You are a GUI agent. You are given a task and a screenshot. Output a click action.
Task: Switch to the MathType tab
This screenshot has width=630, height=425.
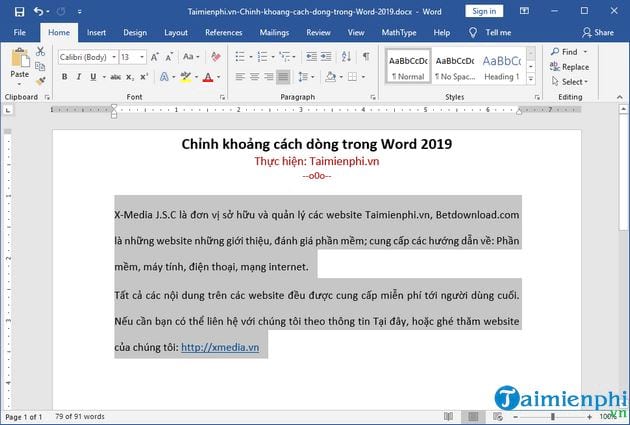click(399, 33)
